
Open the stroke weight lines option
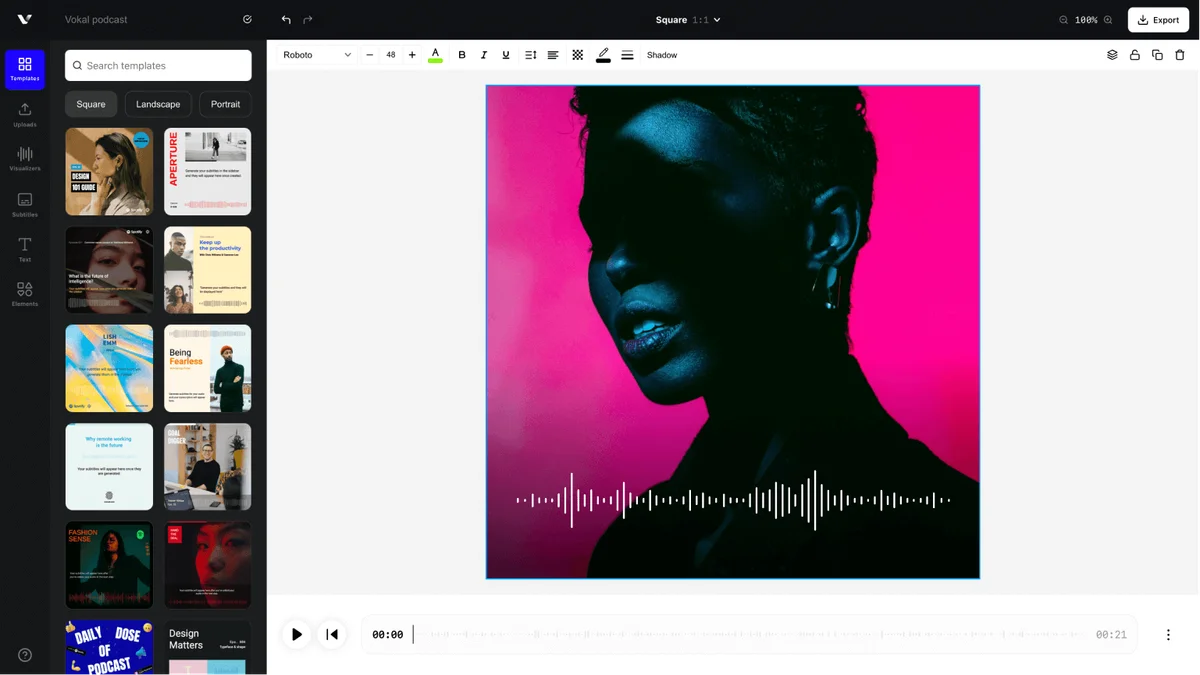pos(627,55)
